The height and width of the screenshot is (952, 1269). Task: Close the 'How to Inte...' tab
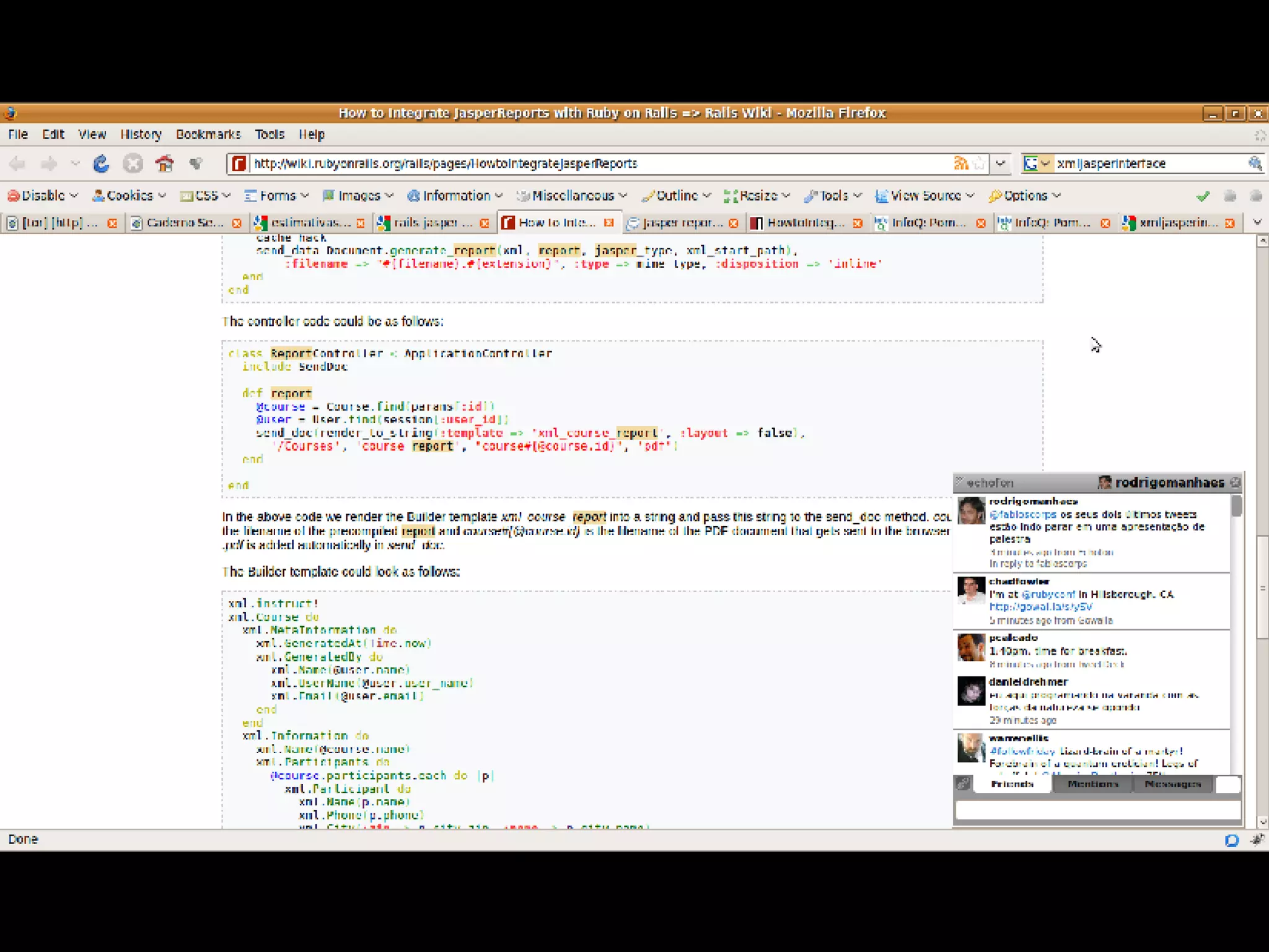609,222
